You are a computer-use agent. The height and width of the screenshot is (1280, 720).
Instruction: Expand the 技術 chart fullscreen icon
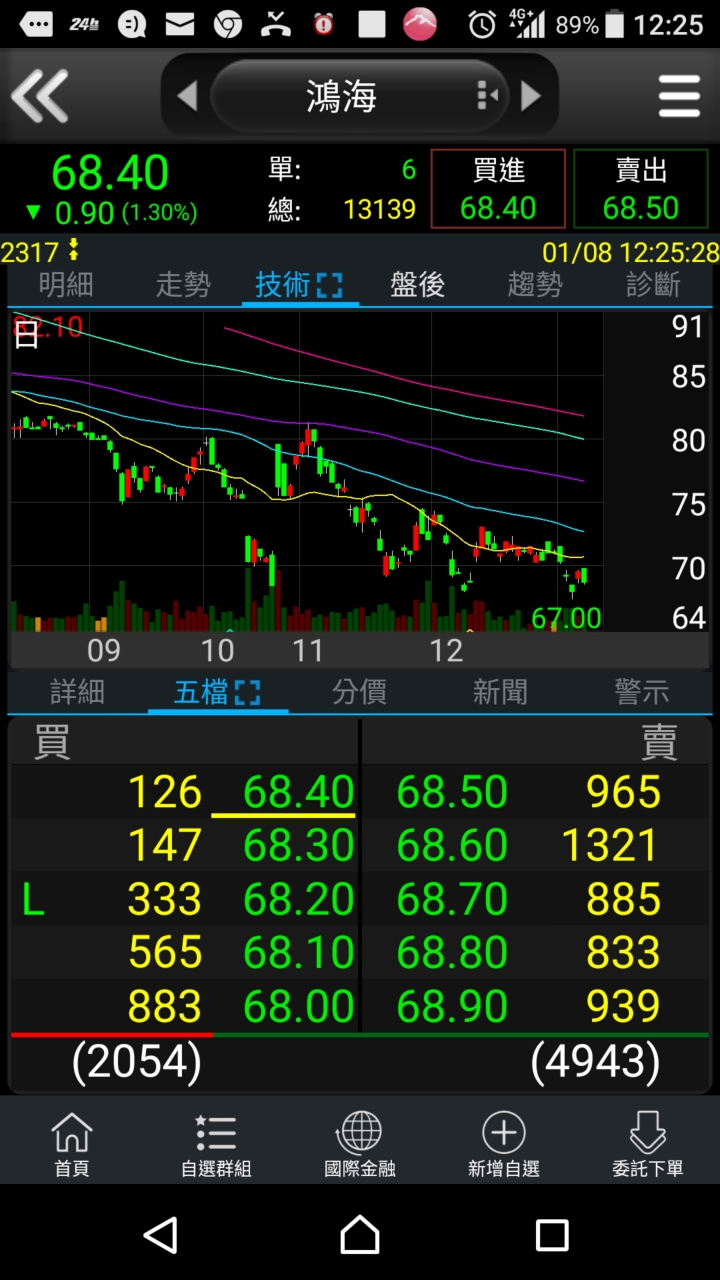pos(329,286)
